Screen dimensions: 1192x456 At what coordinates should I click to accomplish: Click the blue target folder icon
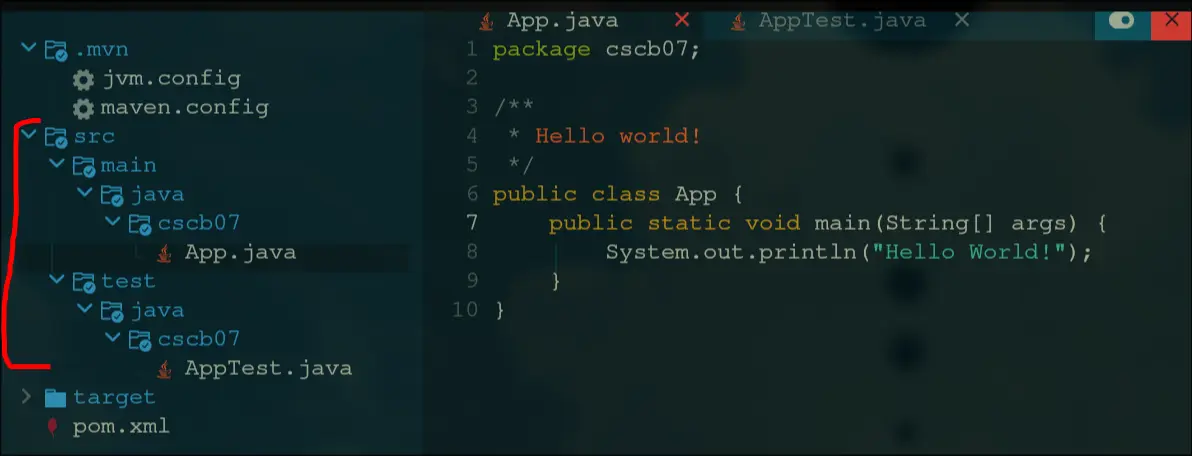tap(55, 398)
